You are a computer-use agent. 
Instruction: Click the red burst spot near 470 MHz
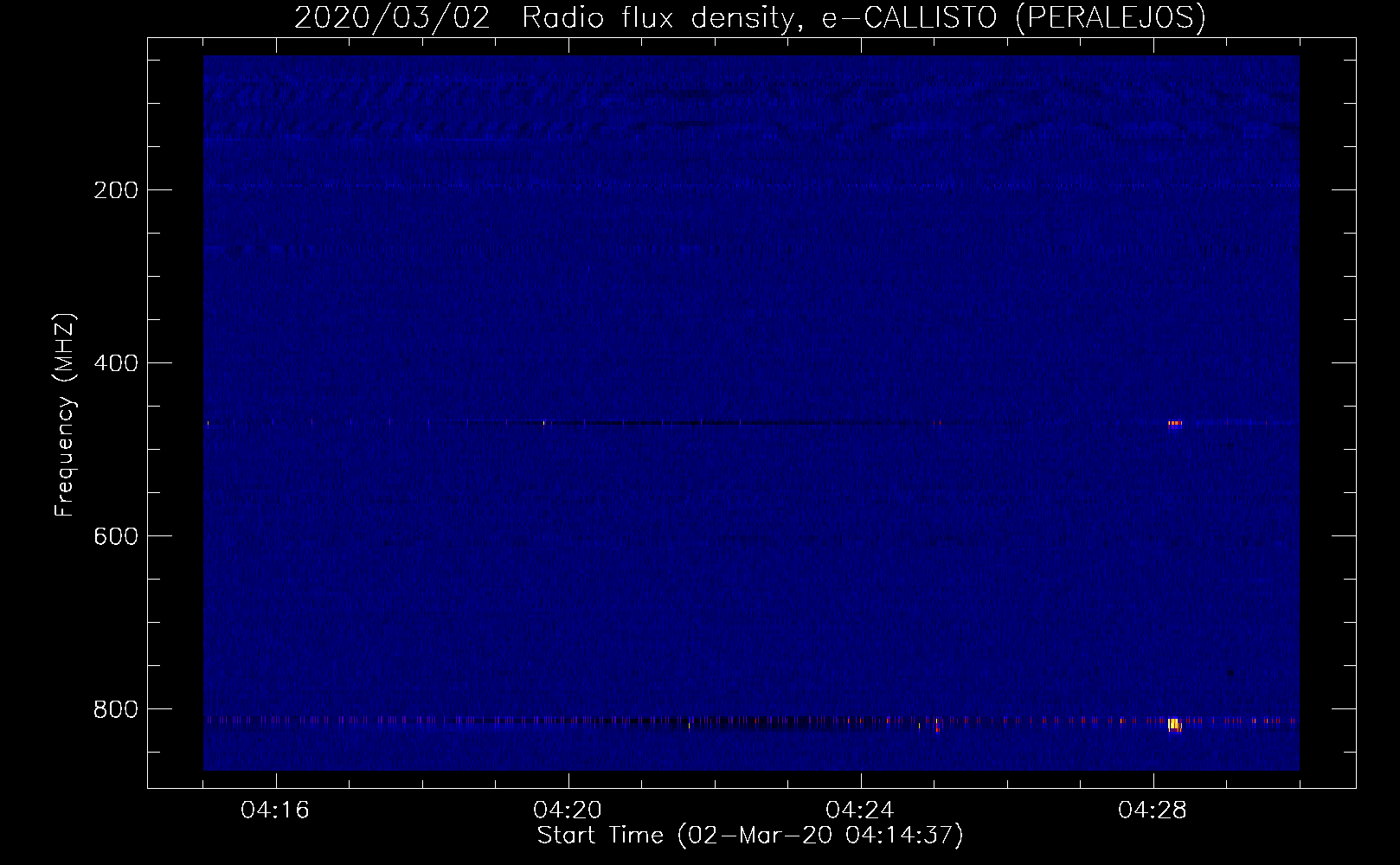[1174, 423]
